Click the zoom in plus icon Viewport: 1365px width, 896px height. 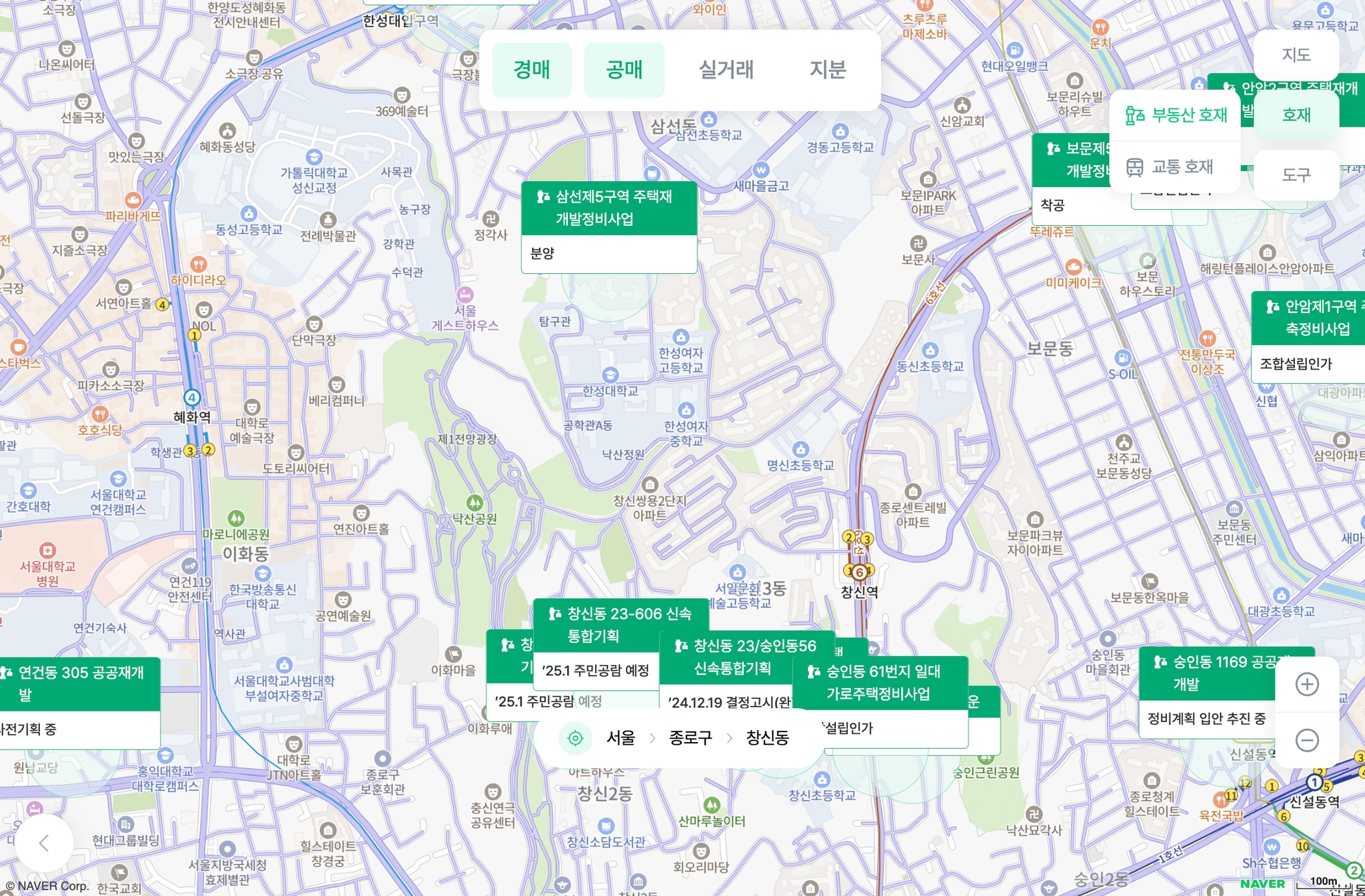(x=1306, y=684)
